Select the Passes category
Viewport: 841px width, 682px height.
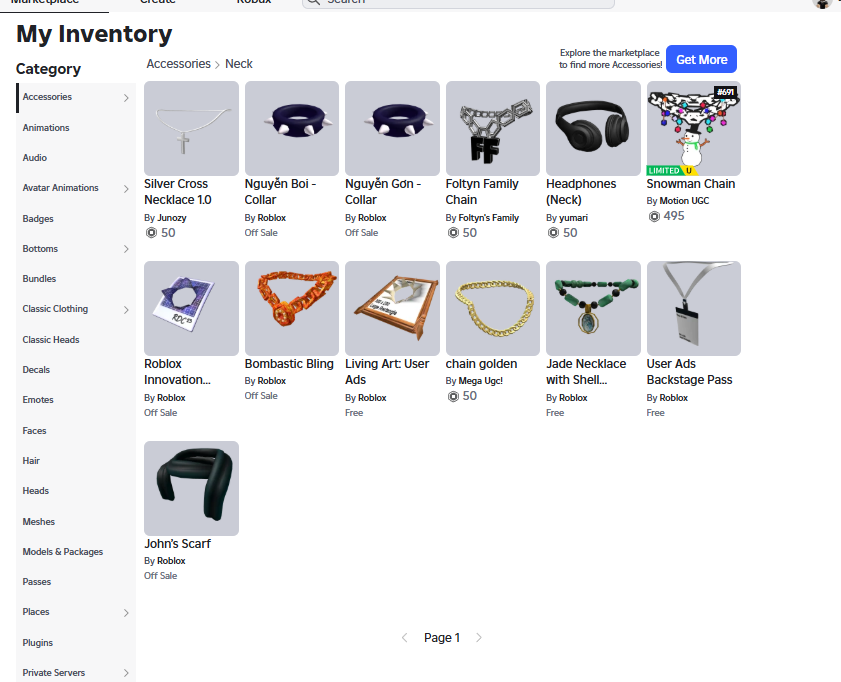click(x=36, y=582)
